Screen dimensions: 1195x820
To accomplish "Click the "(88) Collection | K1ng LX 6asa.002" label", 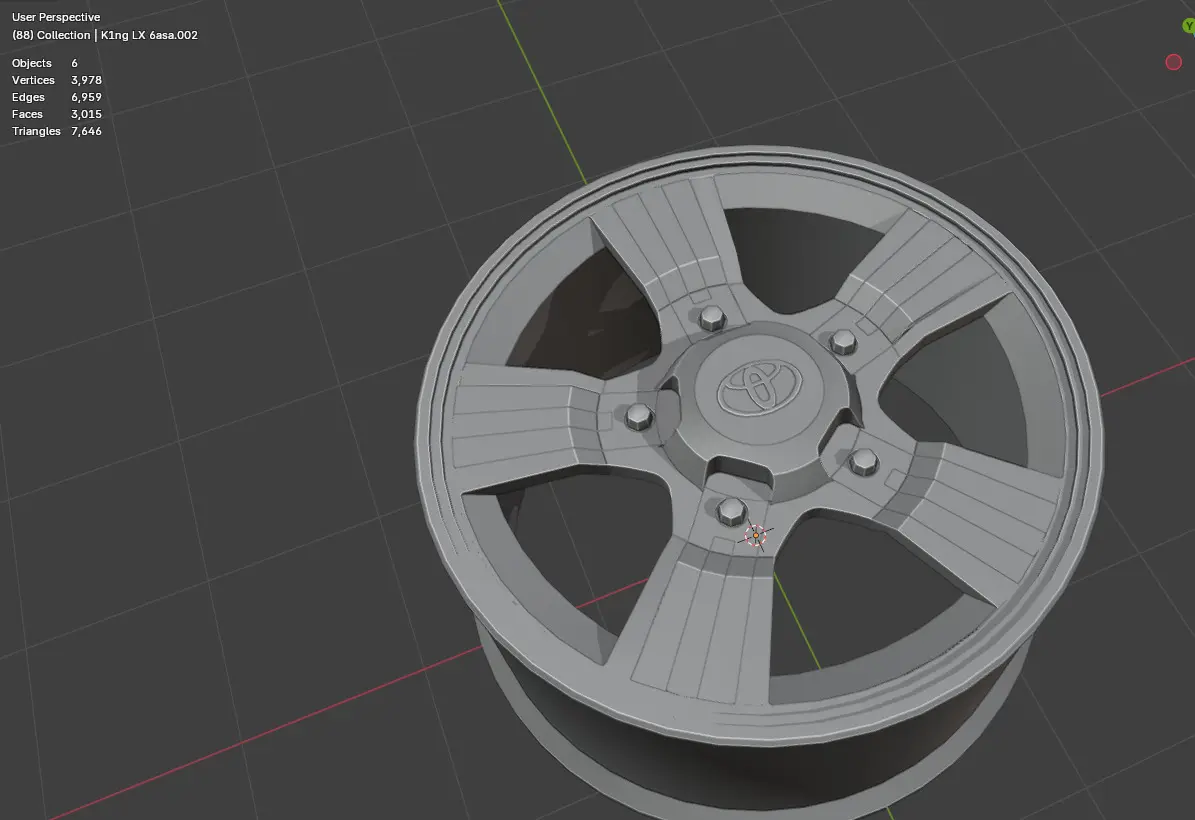I will 105,35.
